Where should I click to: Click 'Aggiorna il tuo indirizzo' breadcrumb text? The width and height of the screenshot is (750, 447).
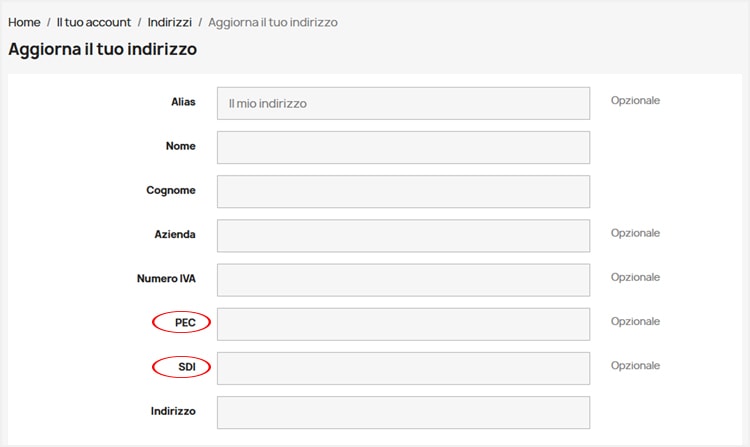(x=272, y=22)
